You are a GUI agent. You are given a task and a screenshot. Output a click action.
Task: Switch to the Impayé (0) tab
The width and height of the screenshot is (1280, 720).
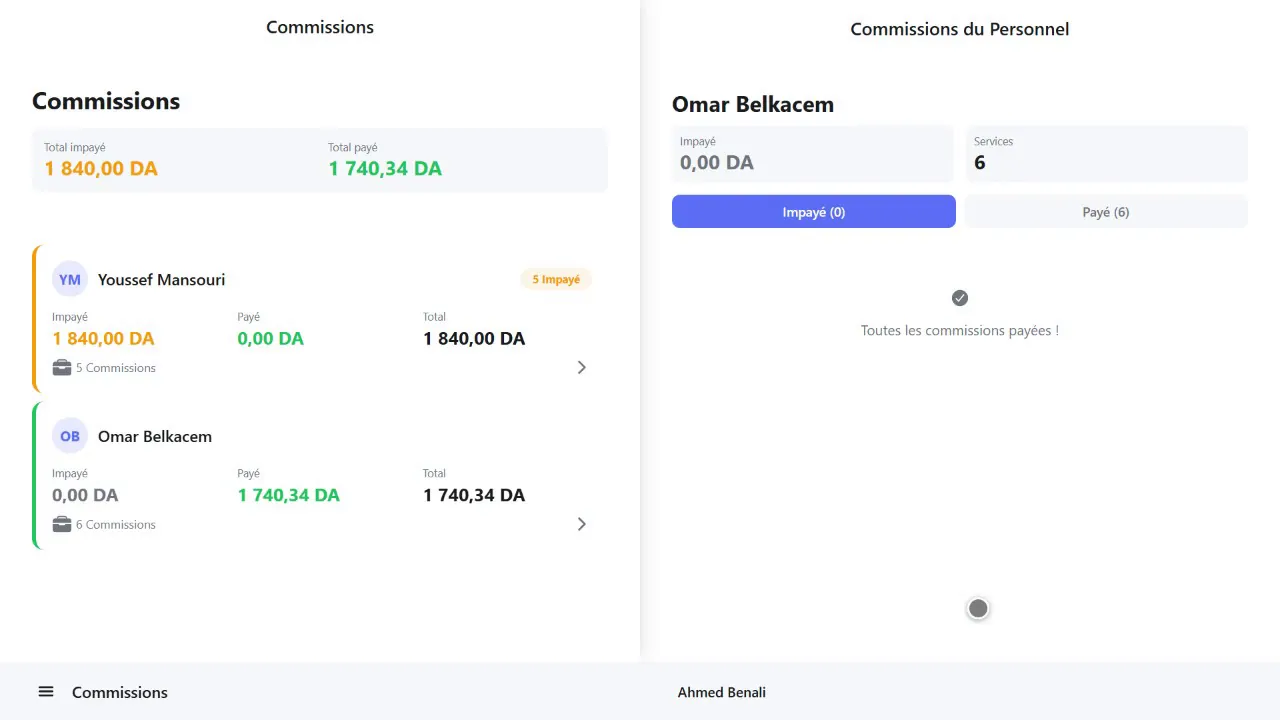pos(814,212)
